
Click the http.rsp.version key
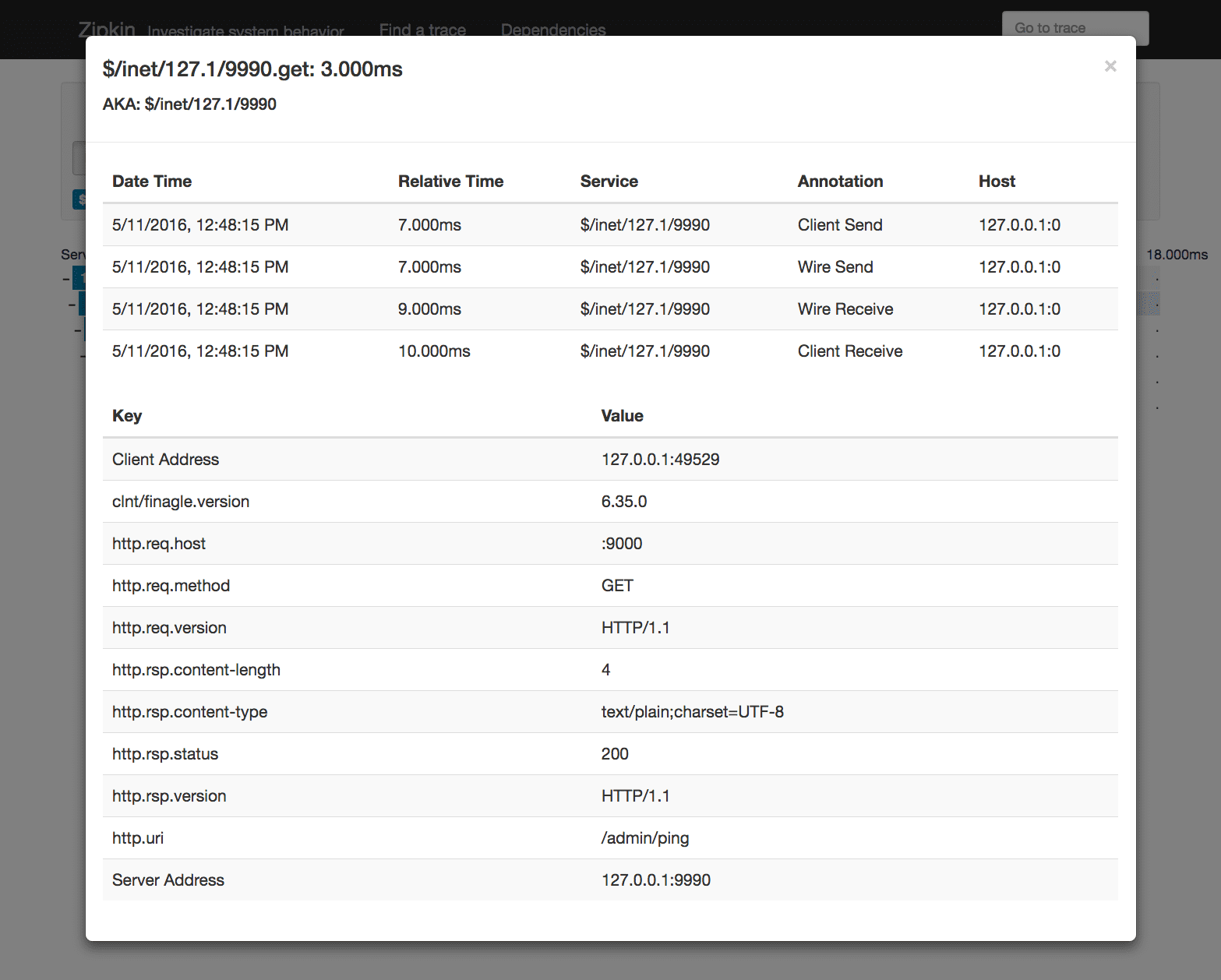pos(169,796)
